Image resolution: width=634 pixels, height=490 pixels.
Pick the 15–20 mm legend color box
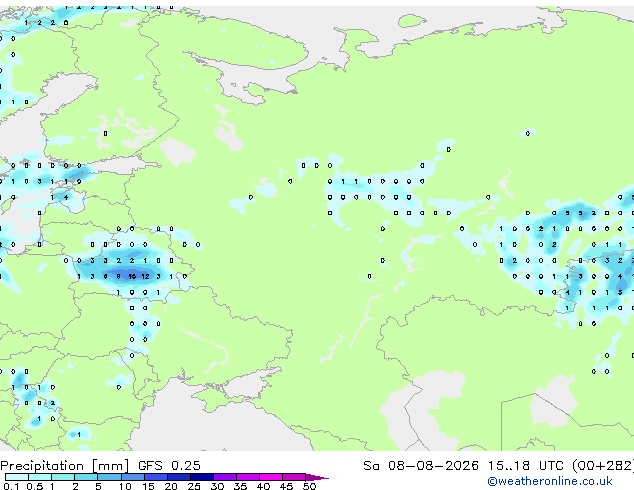point(155,477)
